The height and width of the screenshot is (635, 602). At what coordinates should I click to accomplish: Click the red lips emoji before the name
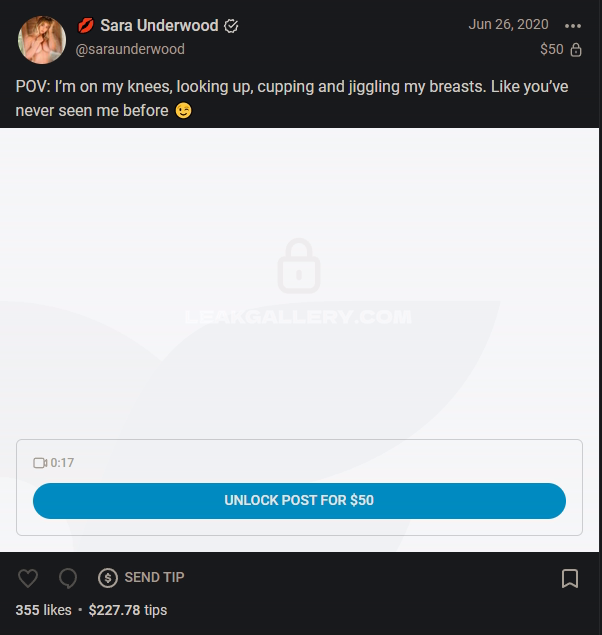(x=85, y=26)
